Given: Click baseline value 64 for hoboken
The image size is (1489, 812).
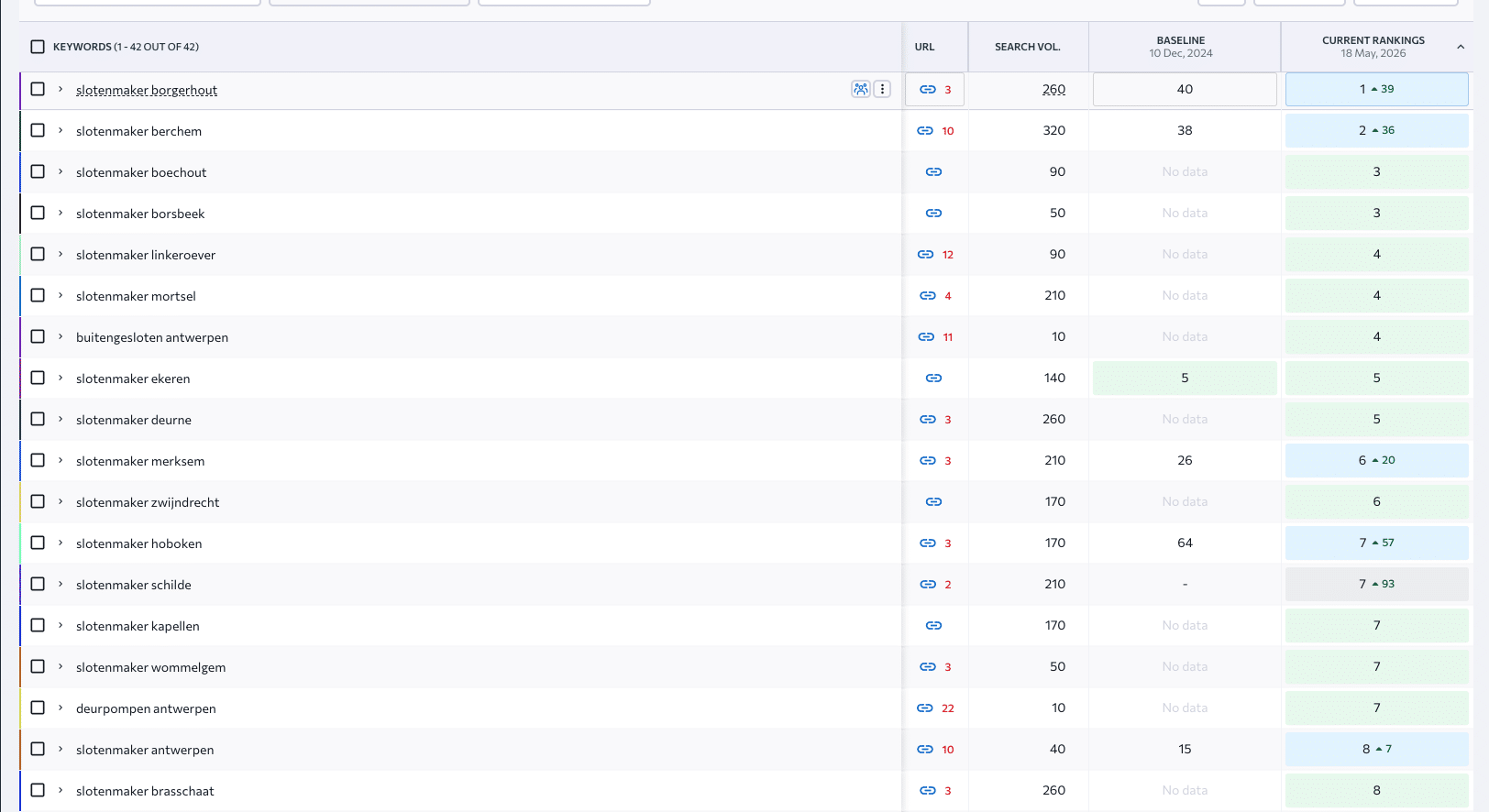Looking at the screenshot, I should pyautogui.click(x=1185, y=543).
